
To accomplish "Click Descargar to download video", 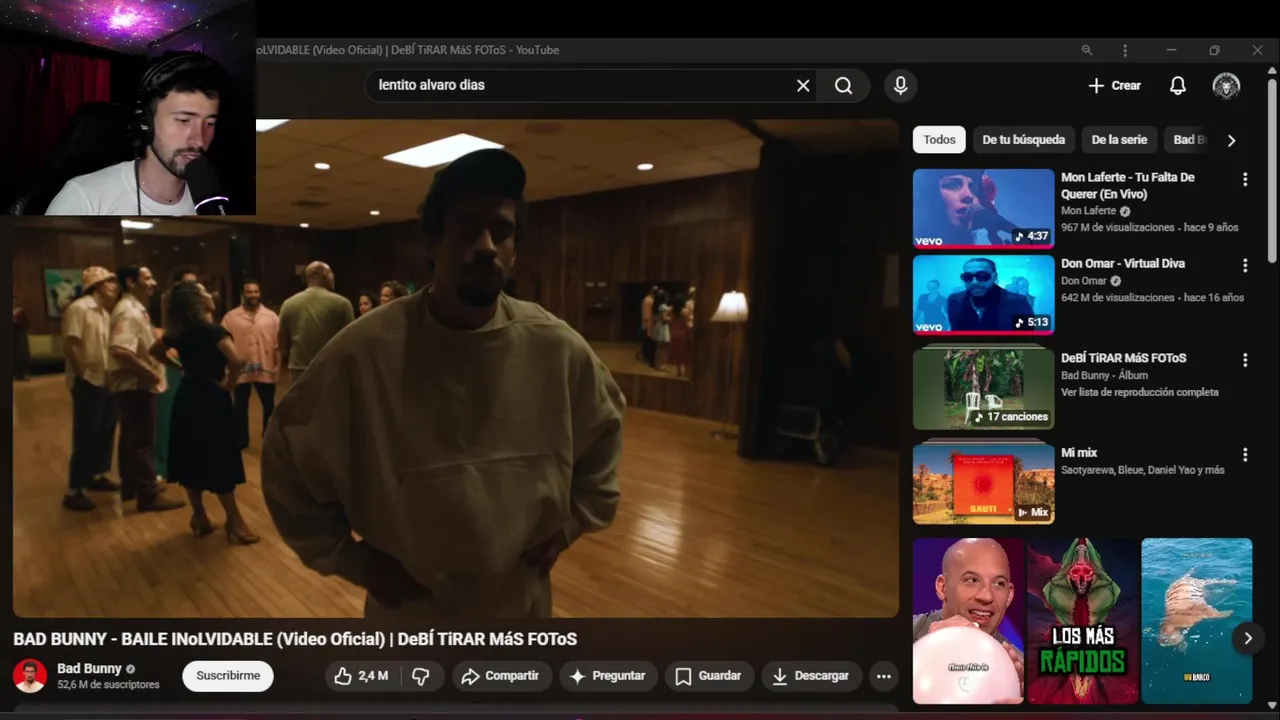I will (x=810, y=677).
